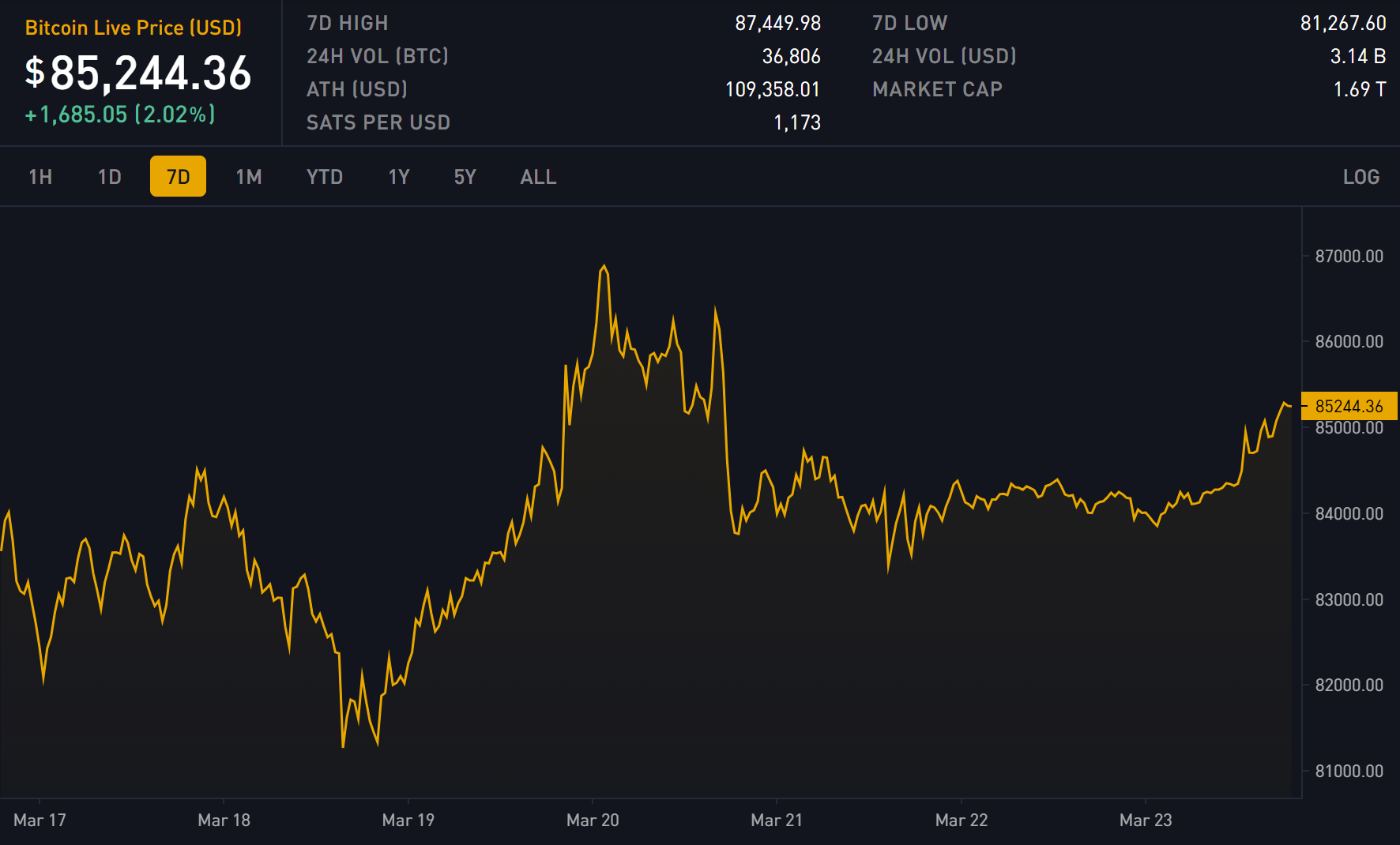Click the SATS PER USD label
Viewport: 1400px width, 845px height.
point(378,122)
